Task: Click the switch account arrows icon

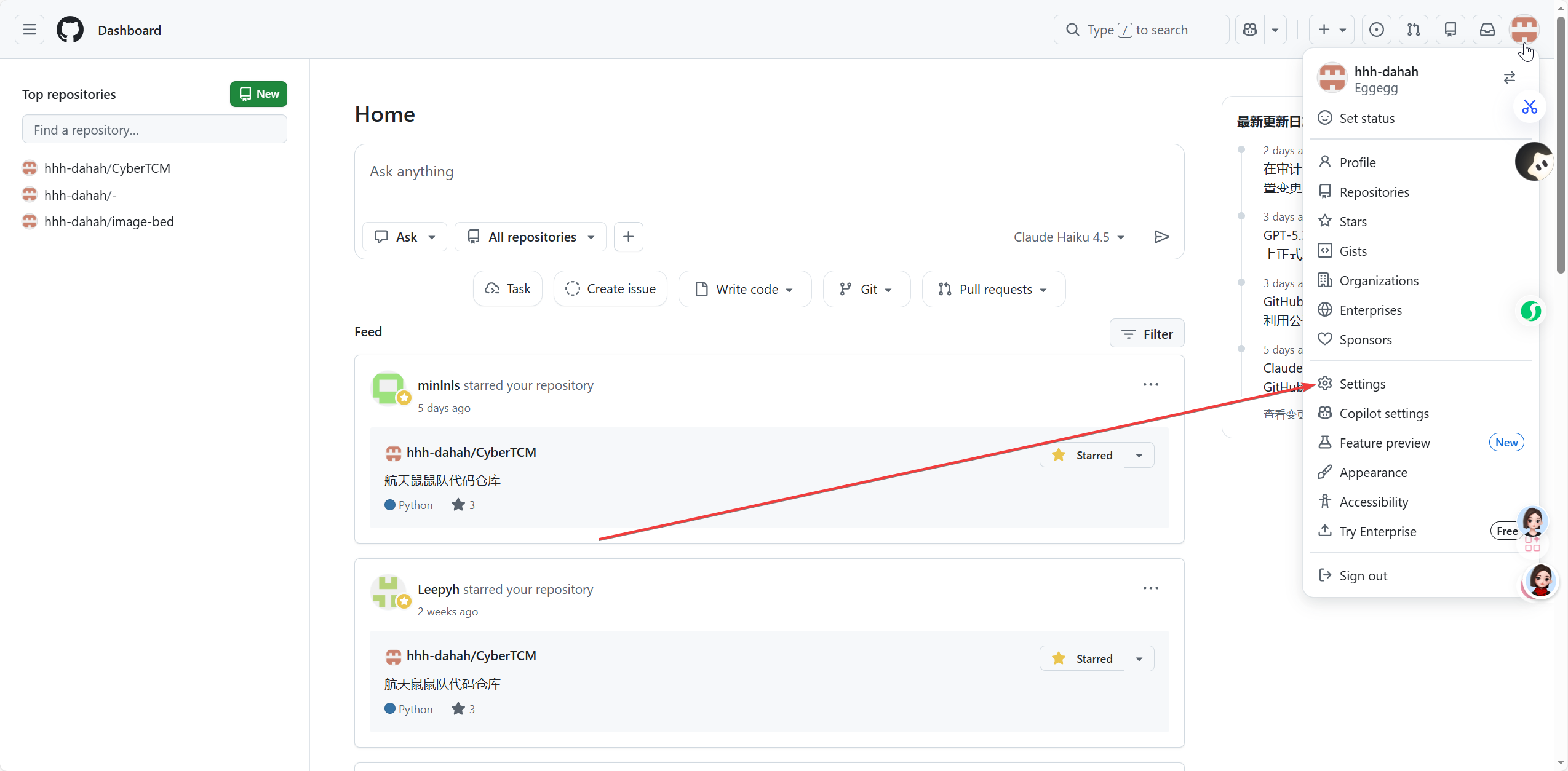Action: coord(1510,77)
